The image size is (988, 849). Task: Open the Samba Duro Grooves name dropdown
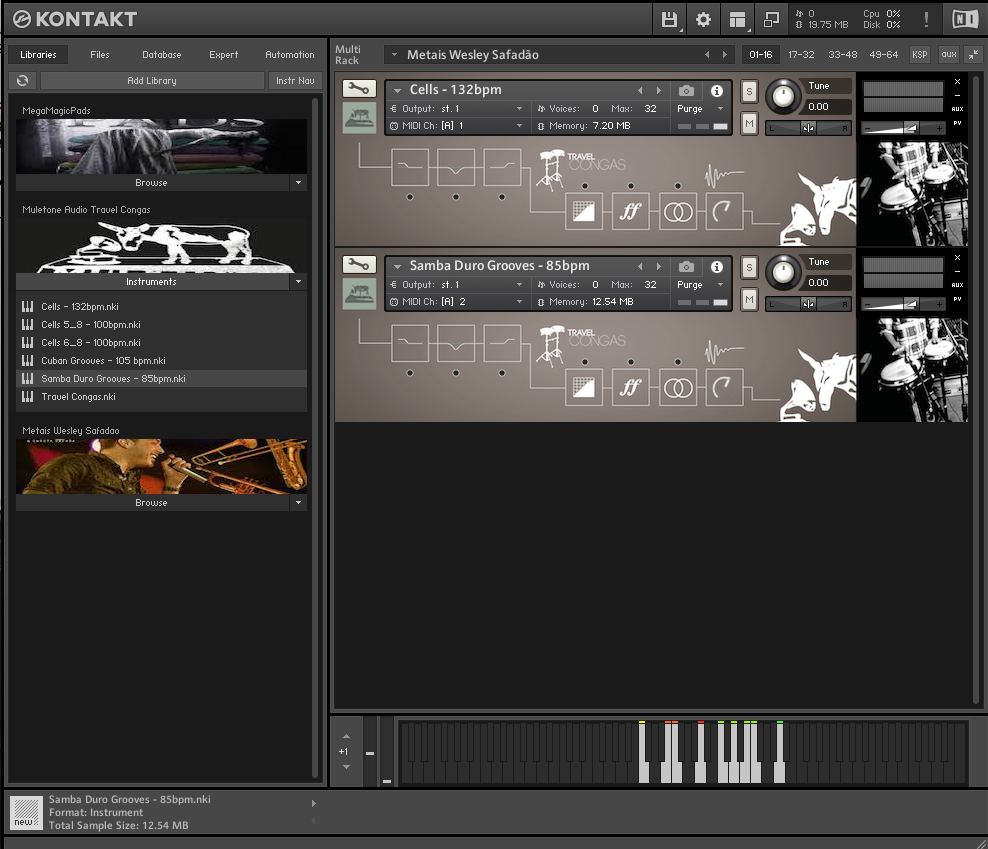click(x=398, y=266)
